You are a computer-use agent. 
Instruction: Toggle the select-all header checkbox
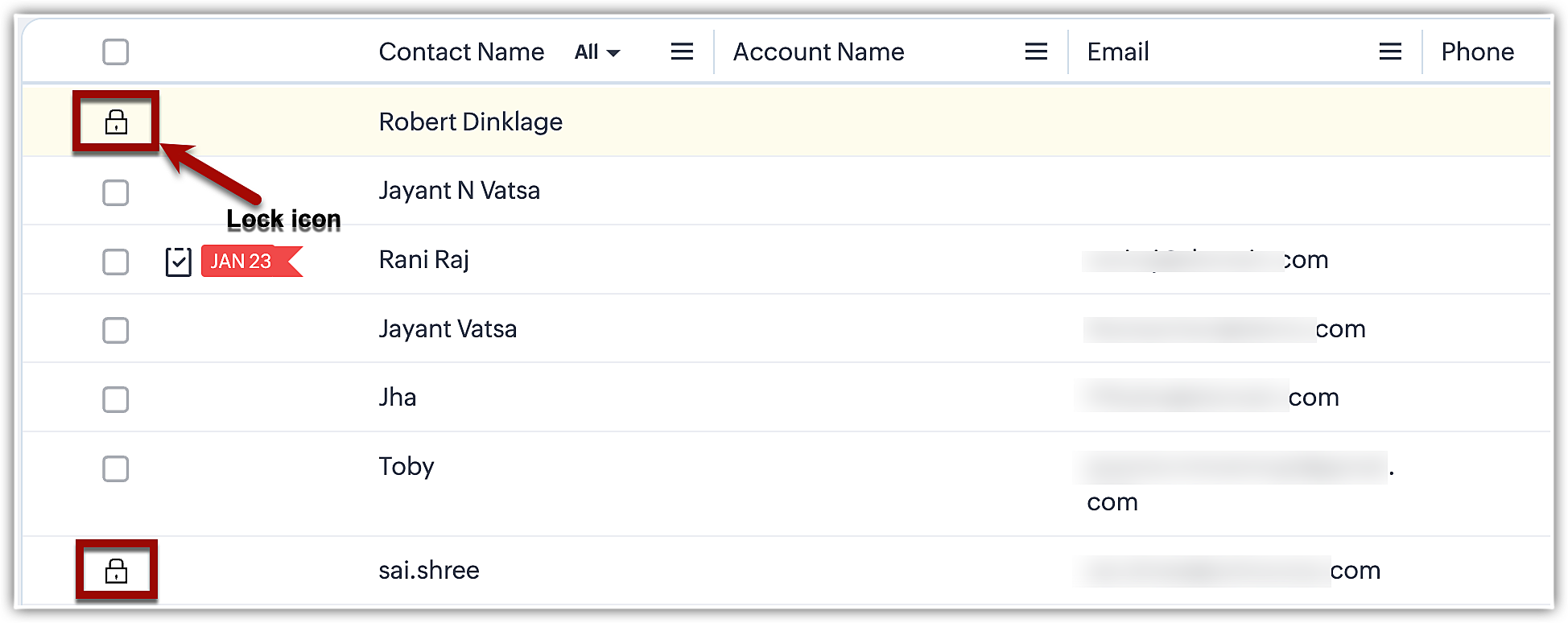[116, 52]
